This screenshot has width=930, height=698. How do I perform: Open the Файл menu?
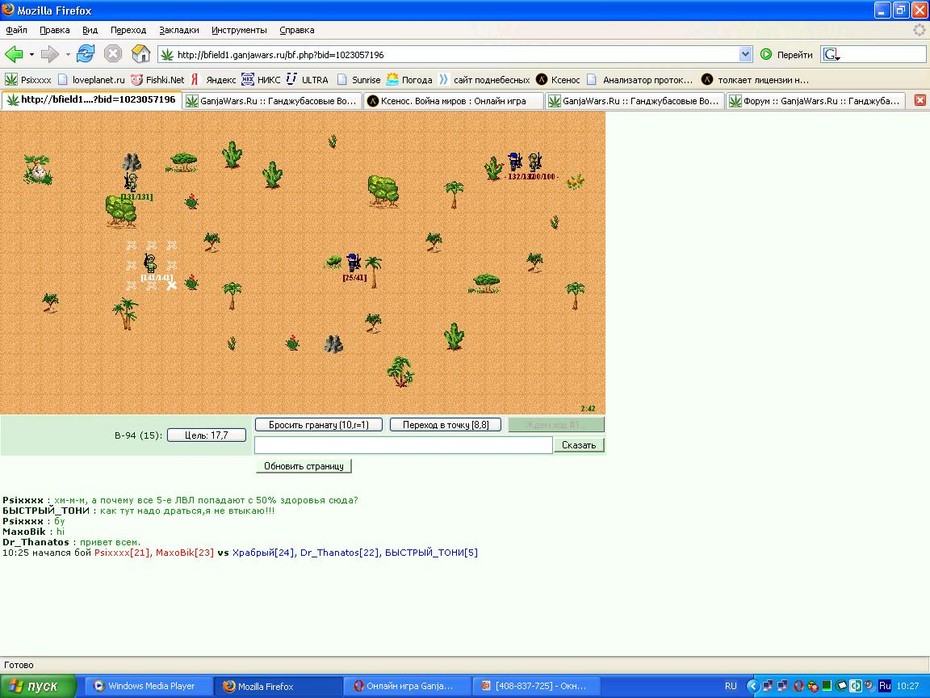click(17, 30)
